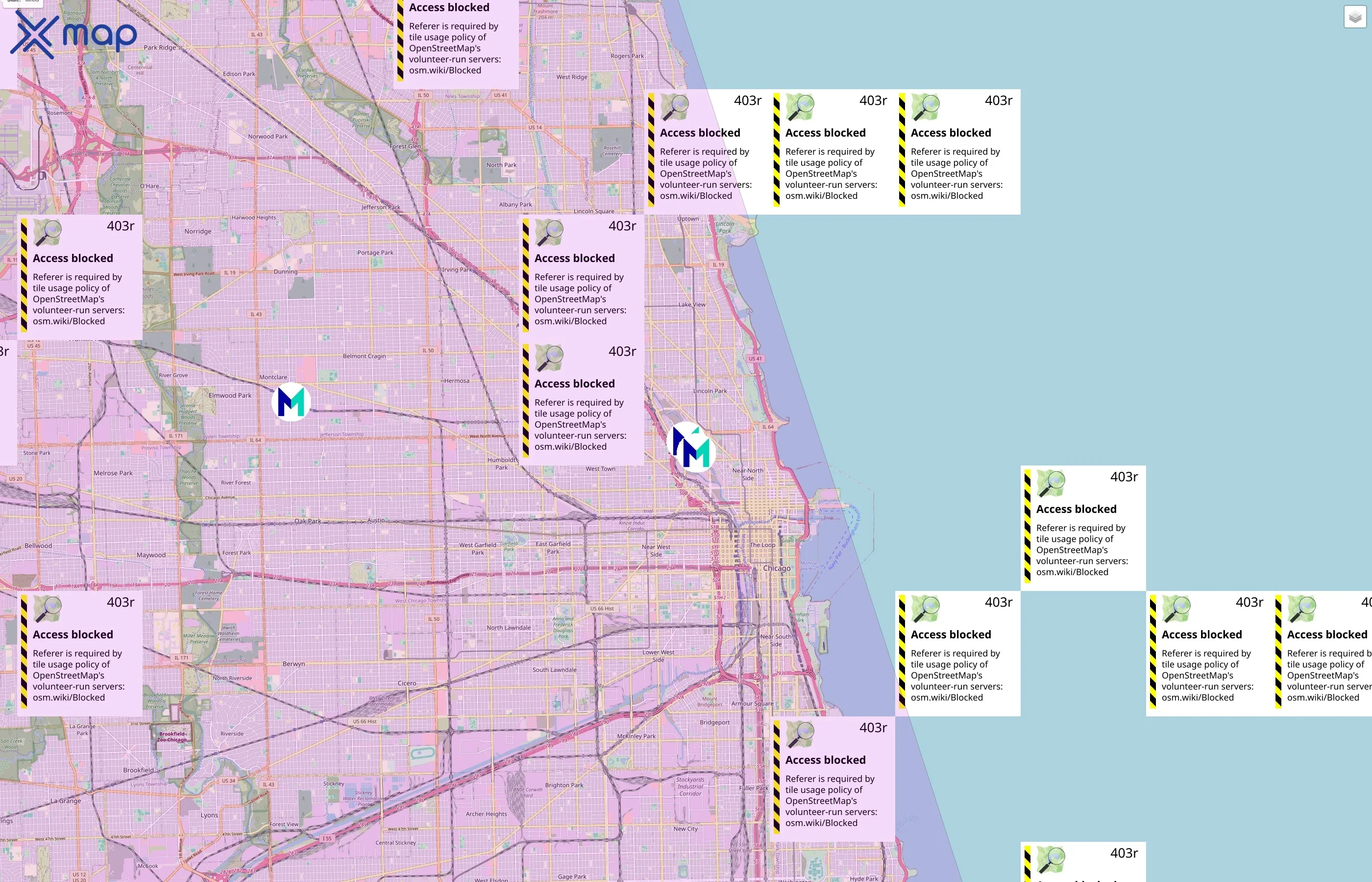Click the Lake View label
This screenshot has height=882, width=1372.
coord(692,305)
